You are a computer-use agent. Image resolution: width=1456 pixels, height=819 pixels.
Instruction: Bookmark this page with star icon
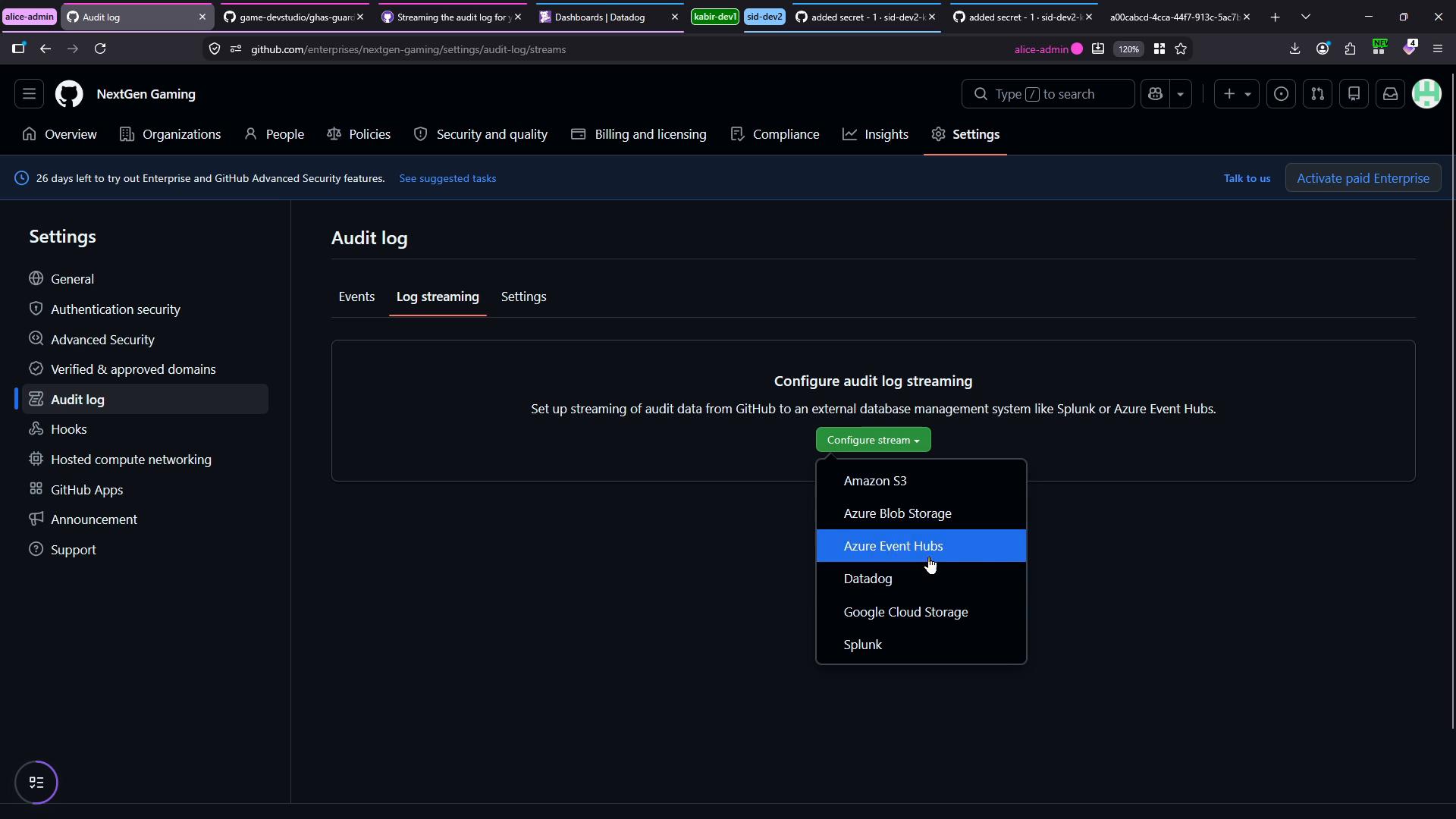point(1181,49)
